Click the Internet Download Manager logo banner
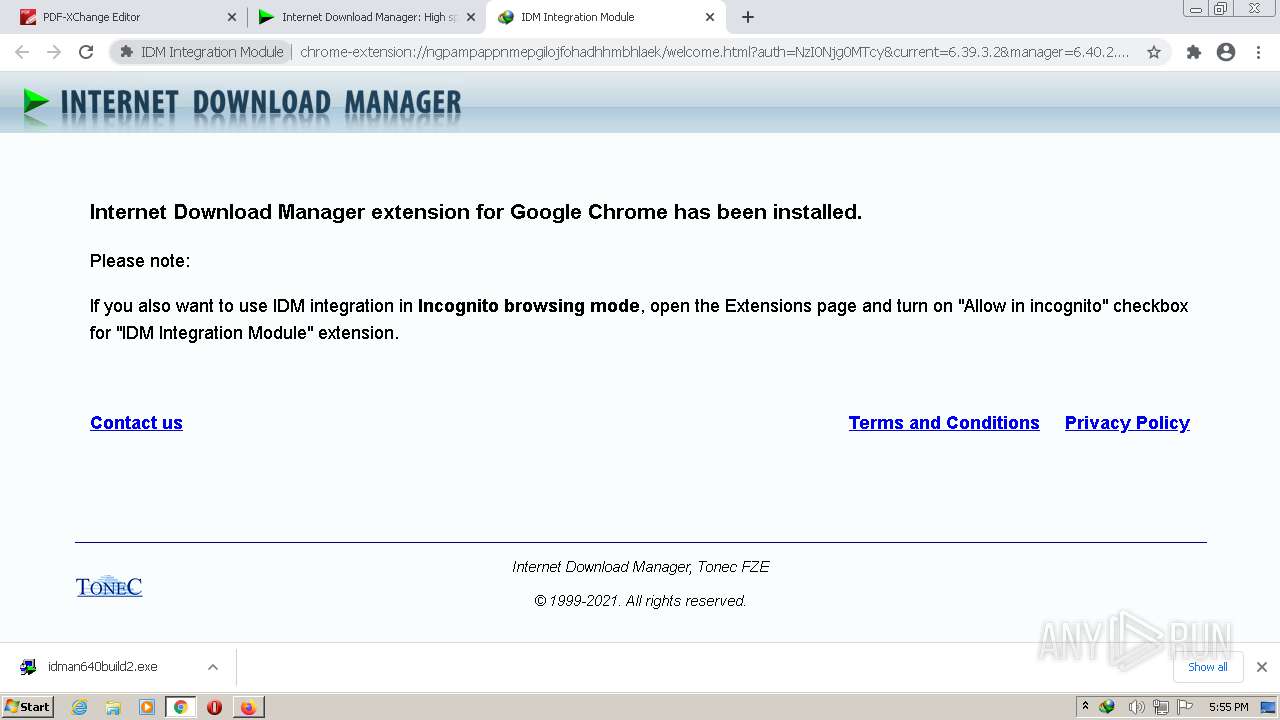 pyautogui.click(x=242, y=103)
